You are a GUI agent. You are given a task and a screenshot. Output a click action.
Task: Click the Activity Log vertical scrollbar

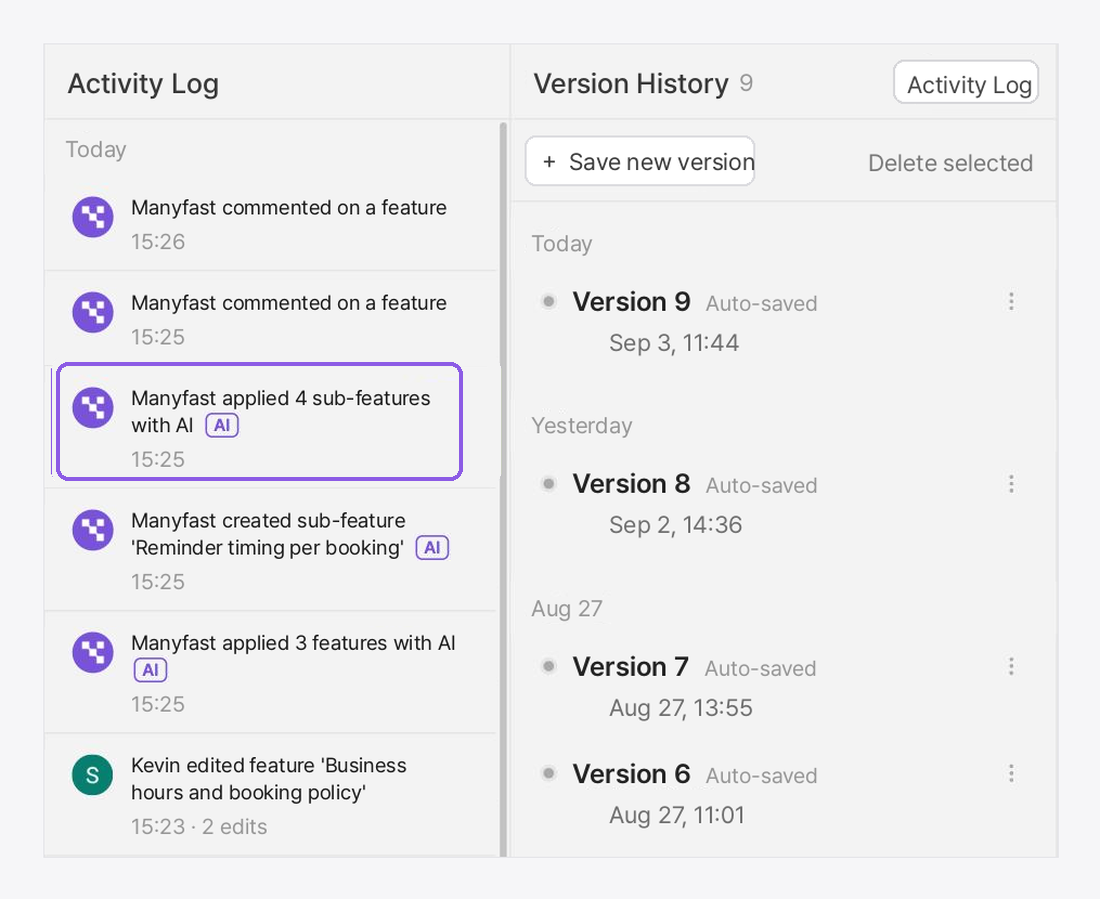point(503,488)
